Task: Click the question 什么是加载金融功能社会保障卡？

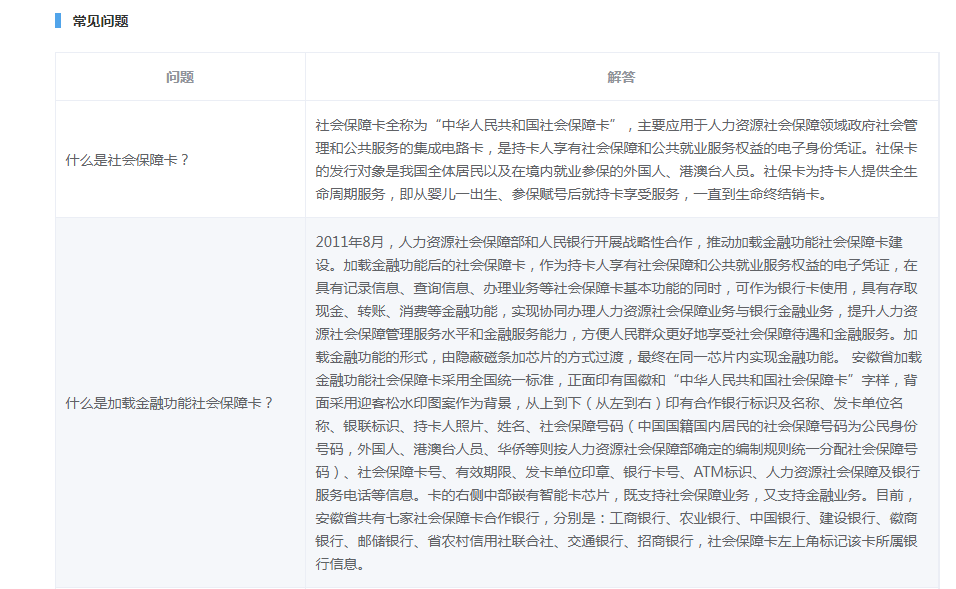Action: click(x=169, y=403)
